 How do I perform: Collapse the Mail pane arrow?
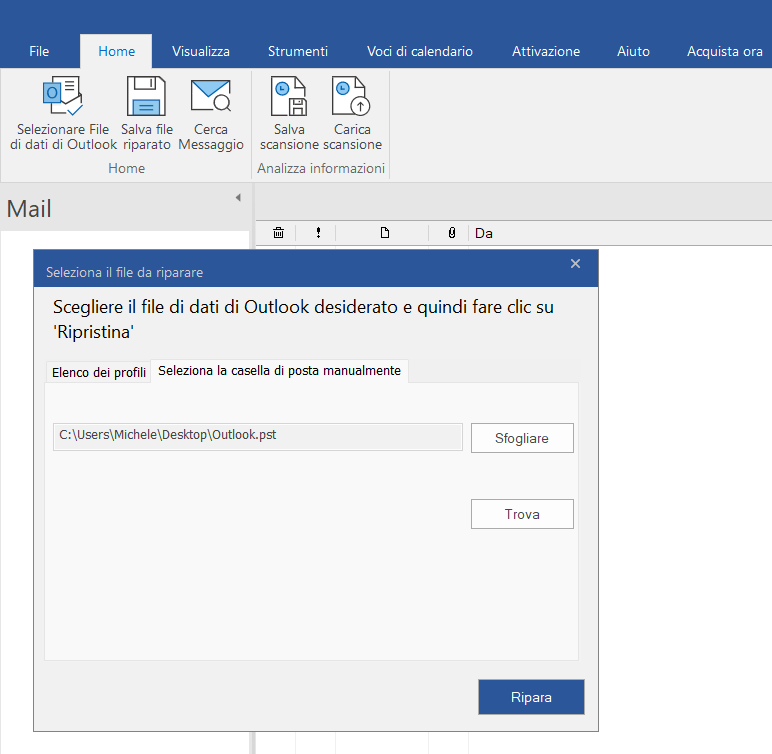point(238,197)
